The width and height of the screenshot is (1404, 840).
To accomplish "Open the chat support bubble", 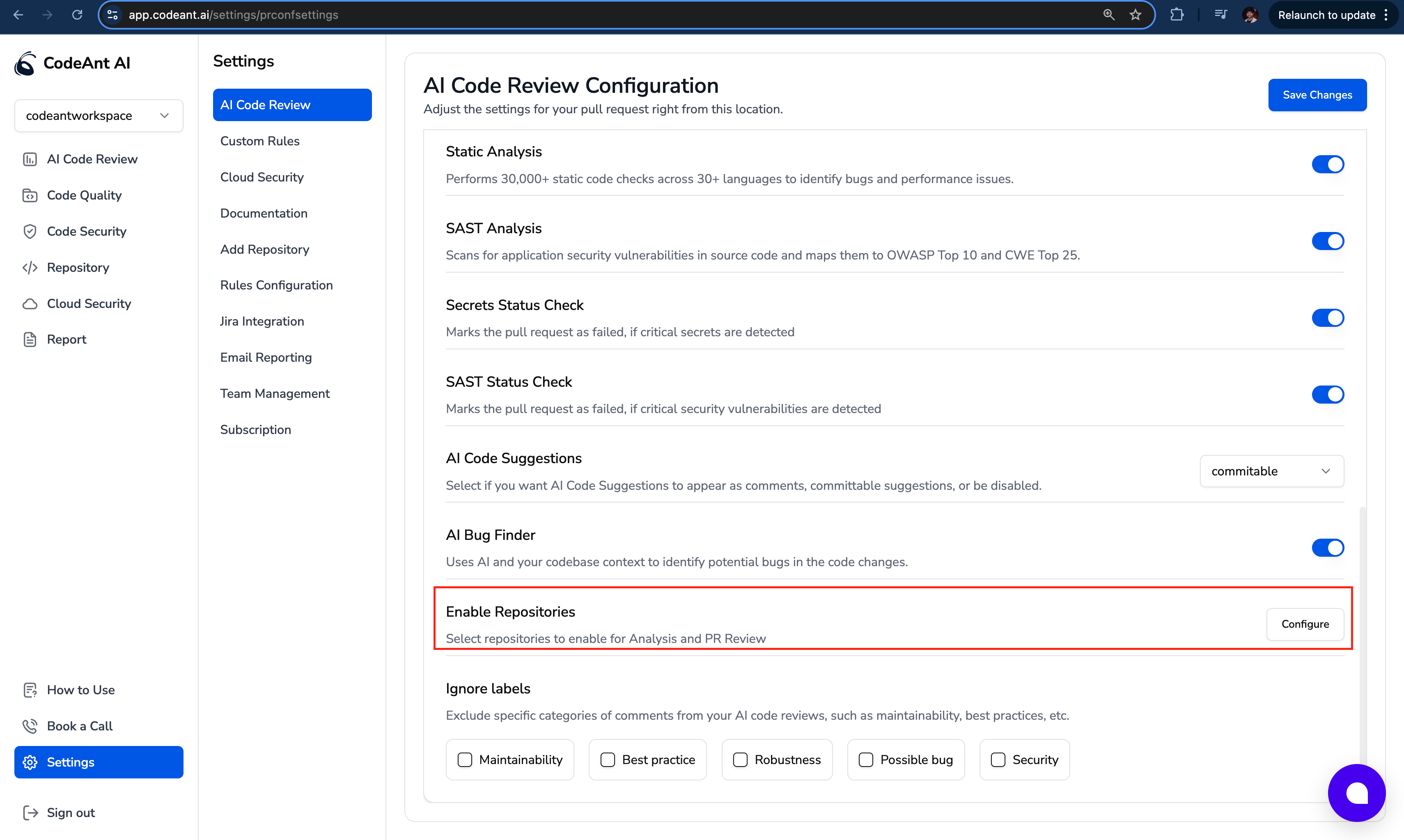I will click(1356, 792).
